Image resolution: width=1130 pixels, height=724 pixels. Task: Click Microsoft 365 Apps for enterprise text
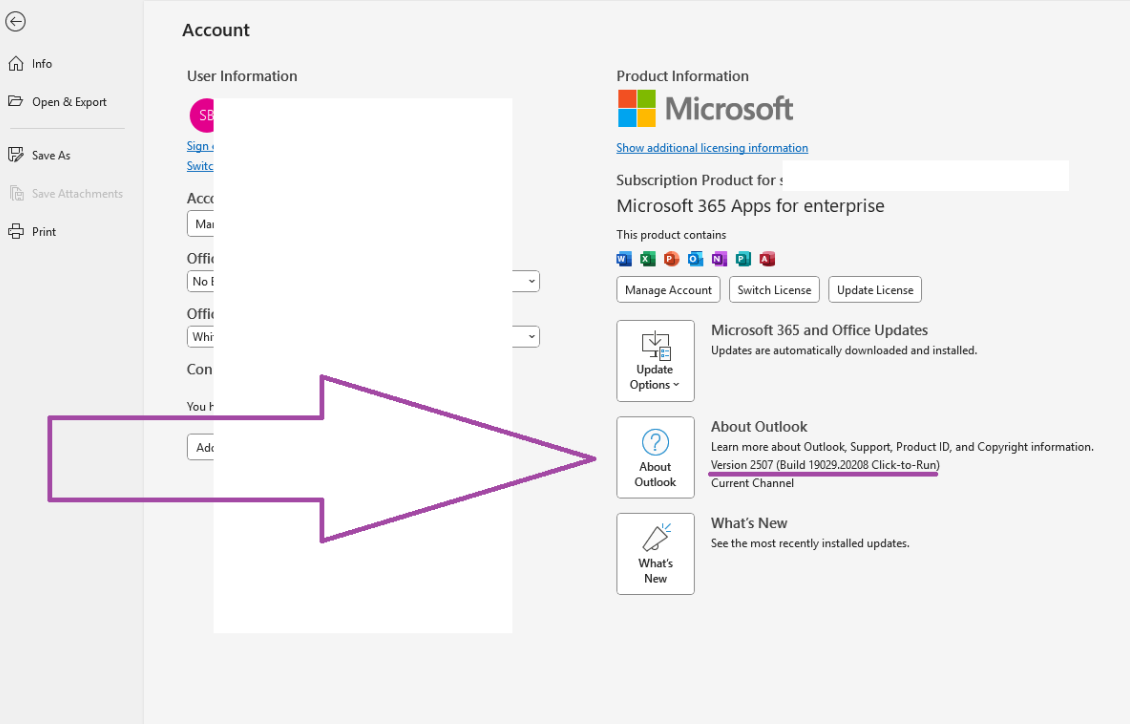point(750,206)
